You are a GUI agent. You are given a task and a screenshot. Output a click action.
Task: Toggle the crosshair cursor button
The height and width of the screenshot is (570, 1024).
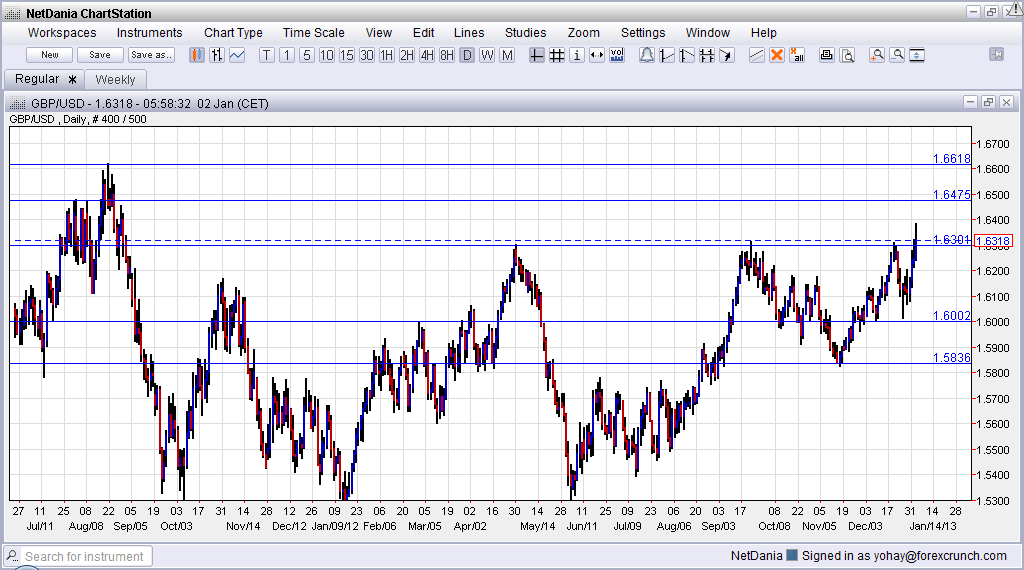tap(537, 55)
